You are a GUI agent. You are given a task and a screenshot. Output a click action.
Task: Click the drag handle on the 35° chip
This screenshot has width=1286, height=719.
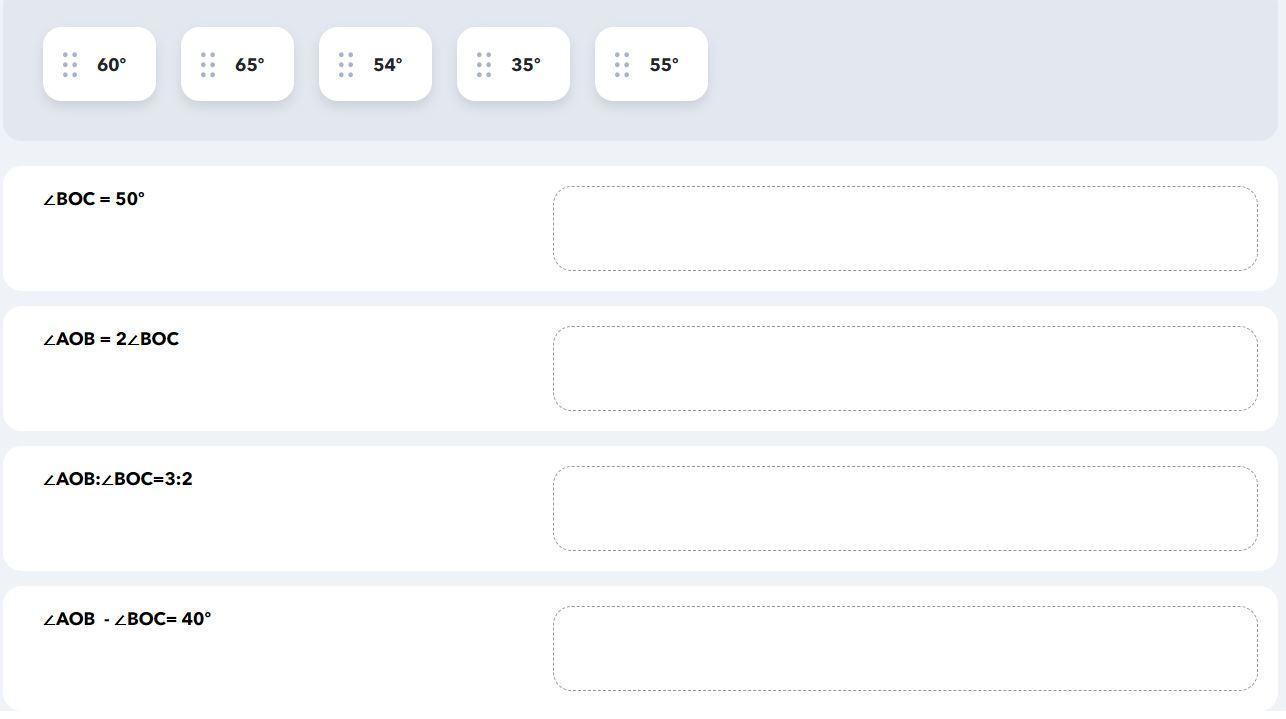[484, 65]
